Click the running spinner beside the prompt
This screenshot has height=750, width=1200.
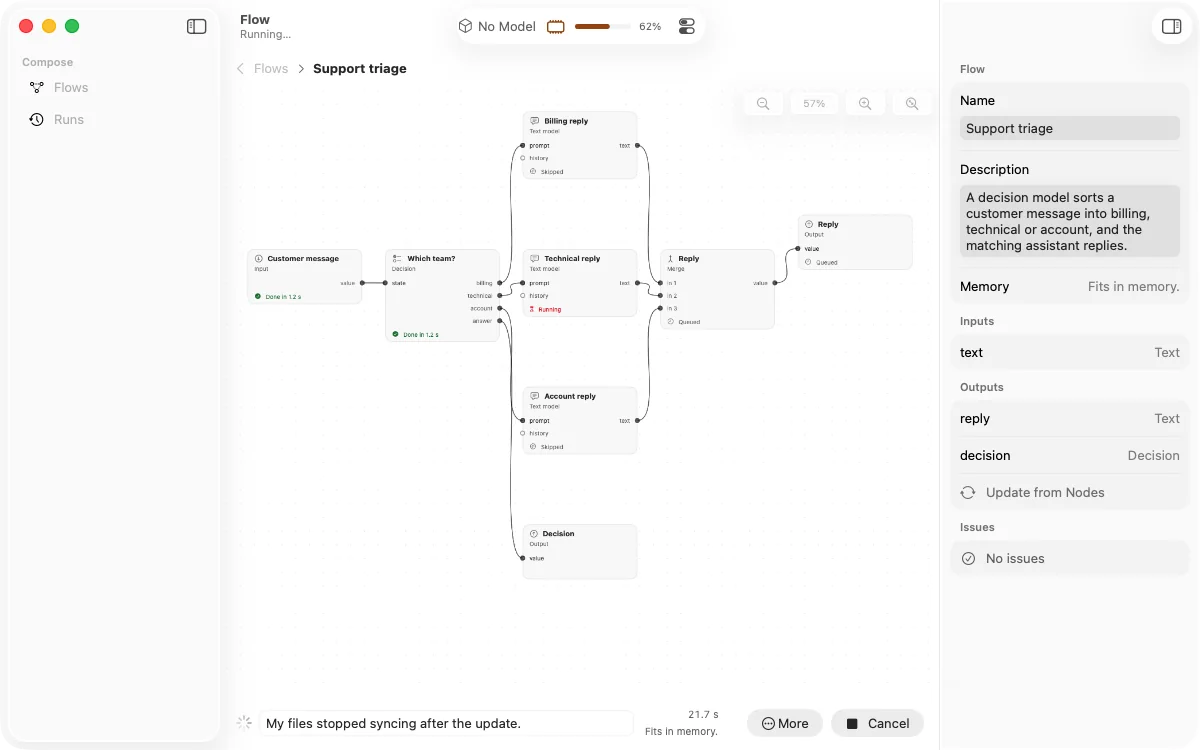[244, 722]
